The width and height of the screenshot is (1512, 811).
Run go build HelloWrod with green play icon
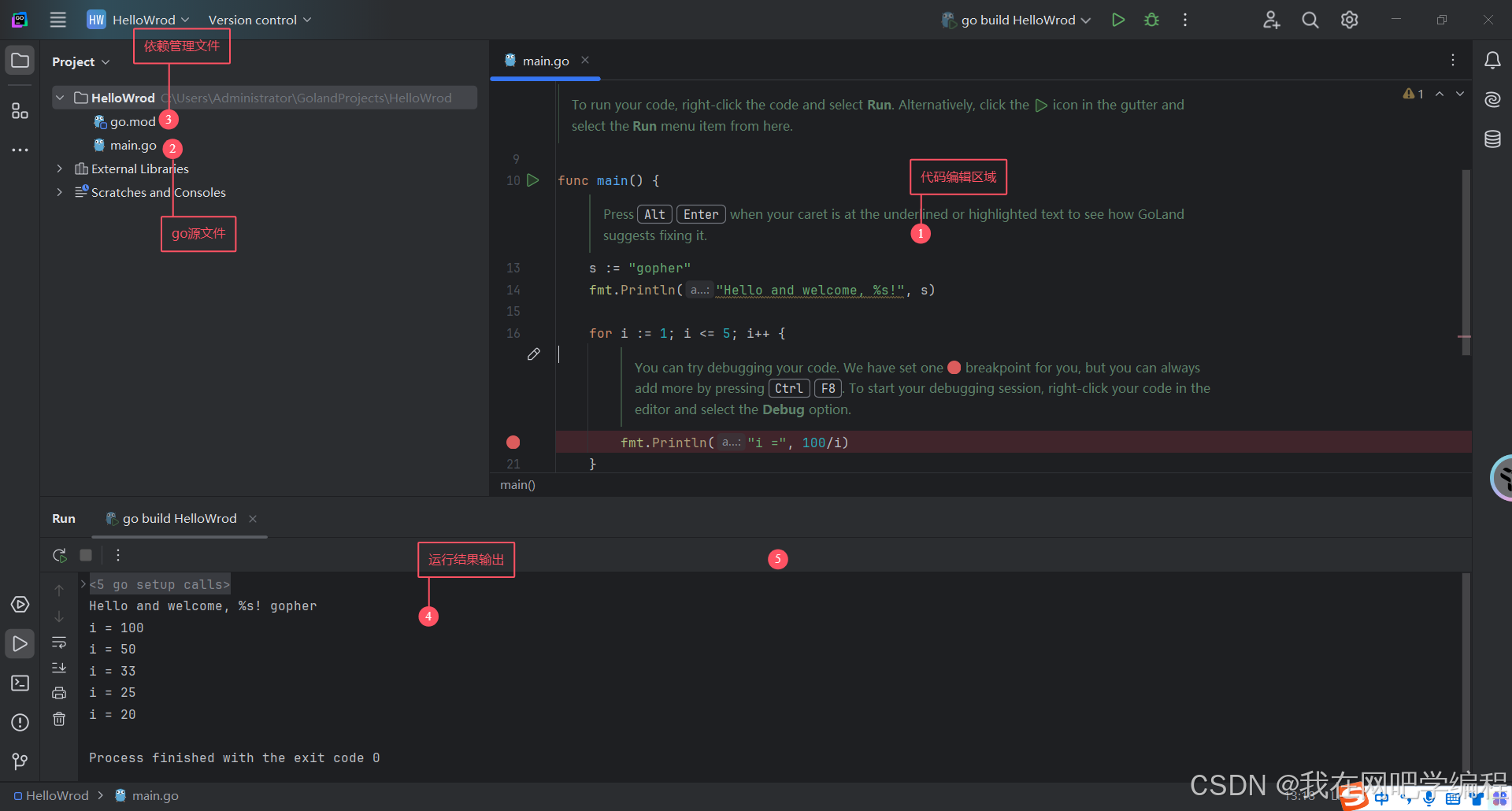1117,20
